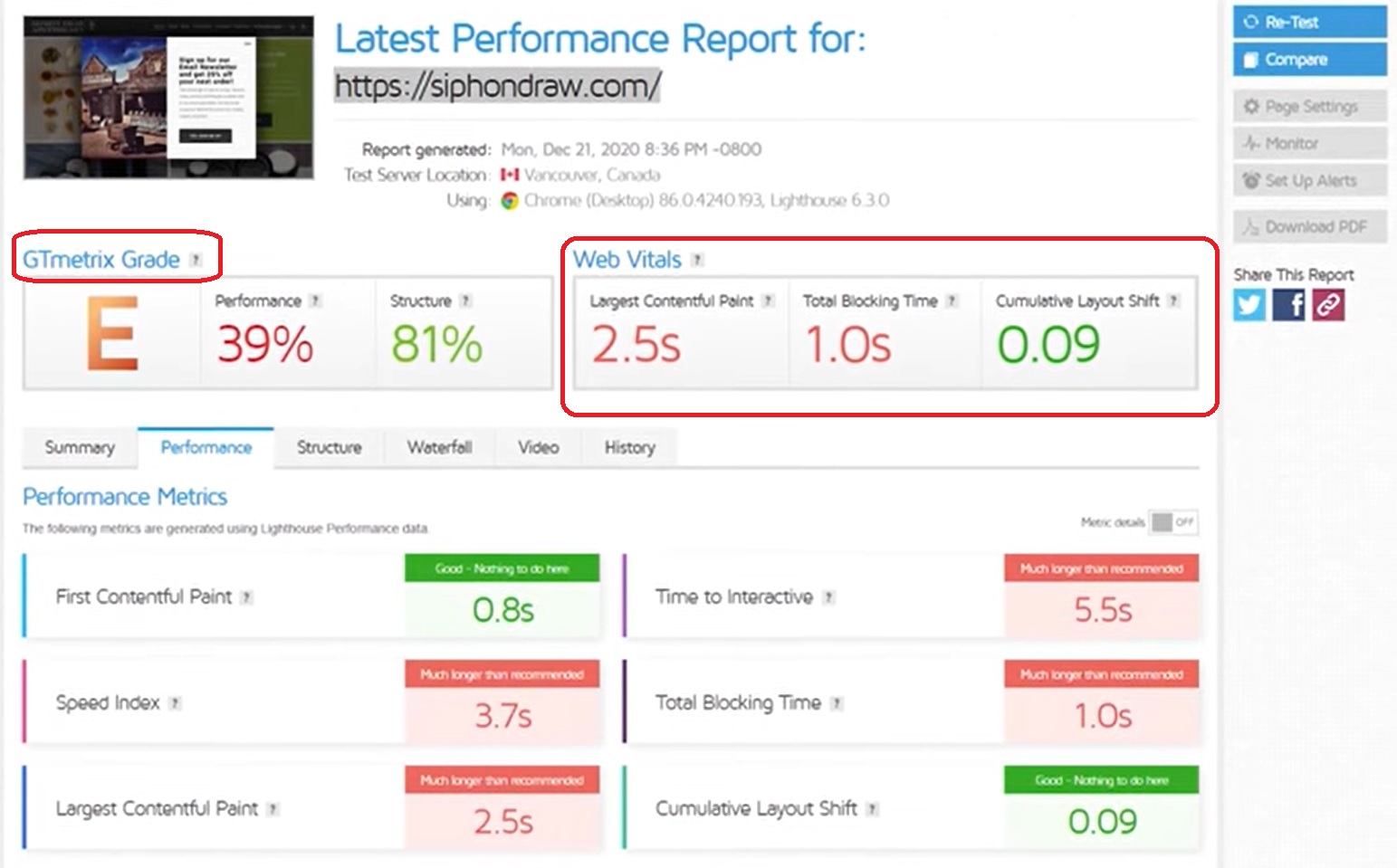Click Set Up Alerts button
This screenshot has height=868, width=1397.
[x=1309, y=180]
